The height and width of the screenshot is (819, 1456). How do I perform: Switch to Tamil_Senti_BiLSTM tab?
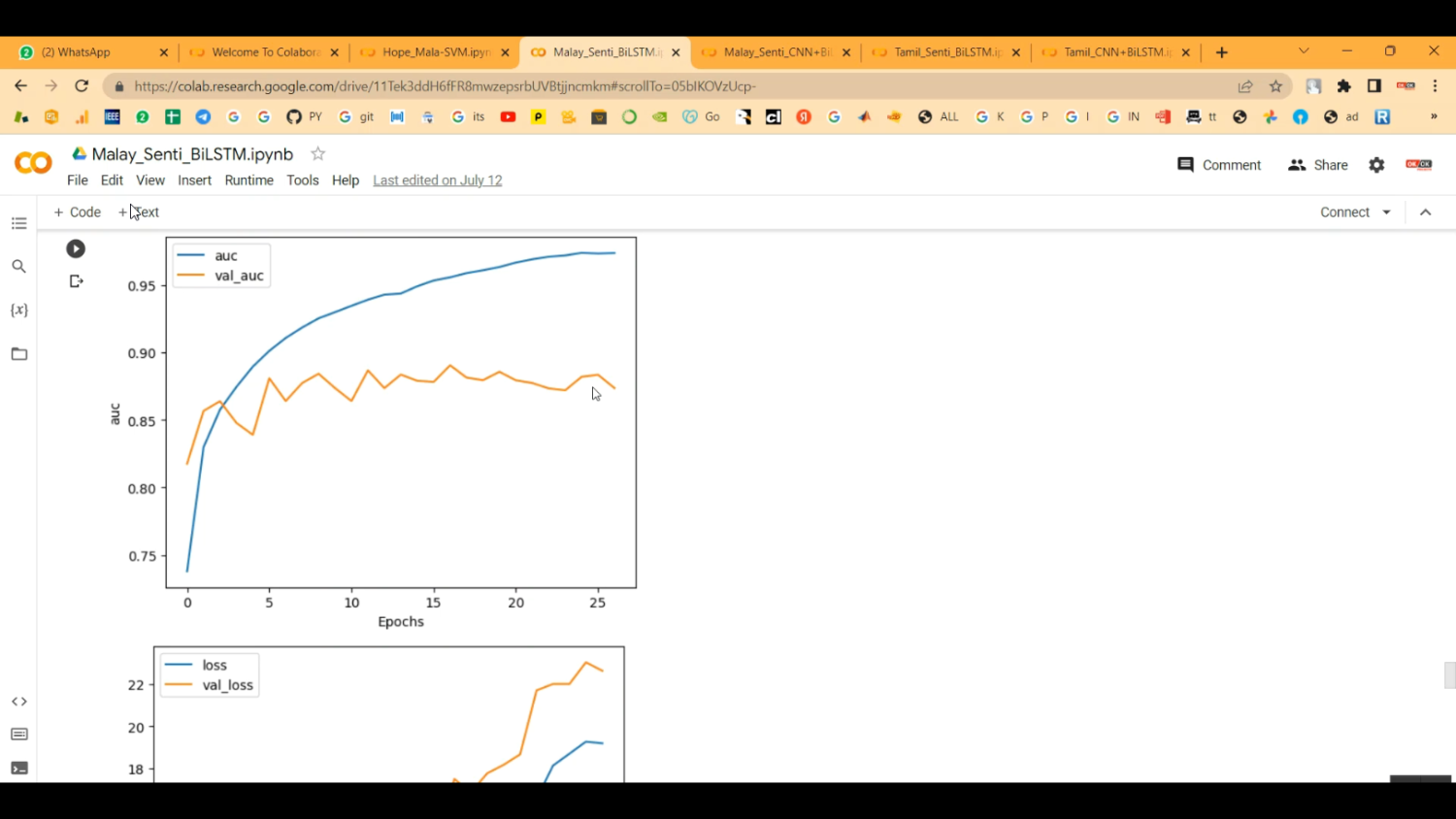click(945, 52)
